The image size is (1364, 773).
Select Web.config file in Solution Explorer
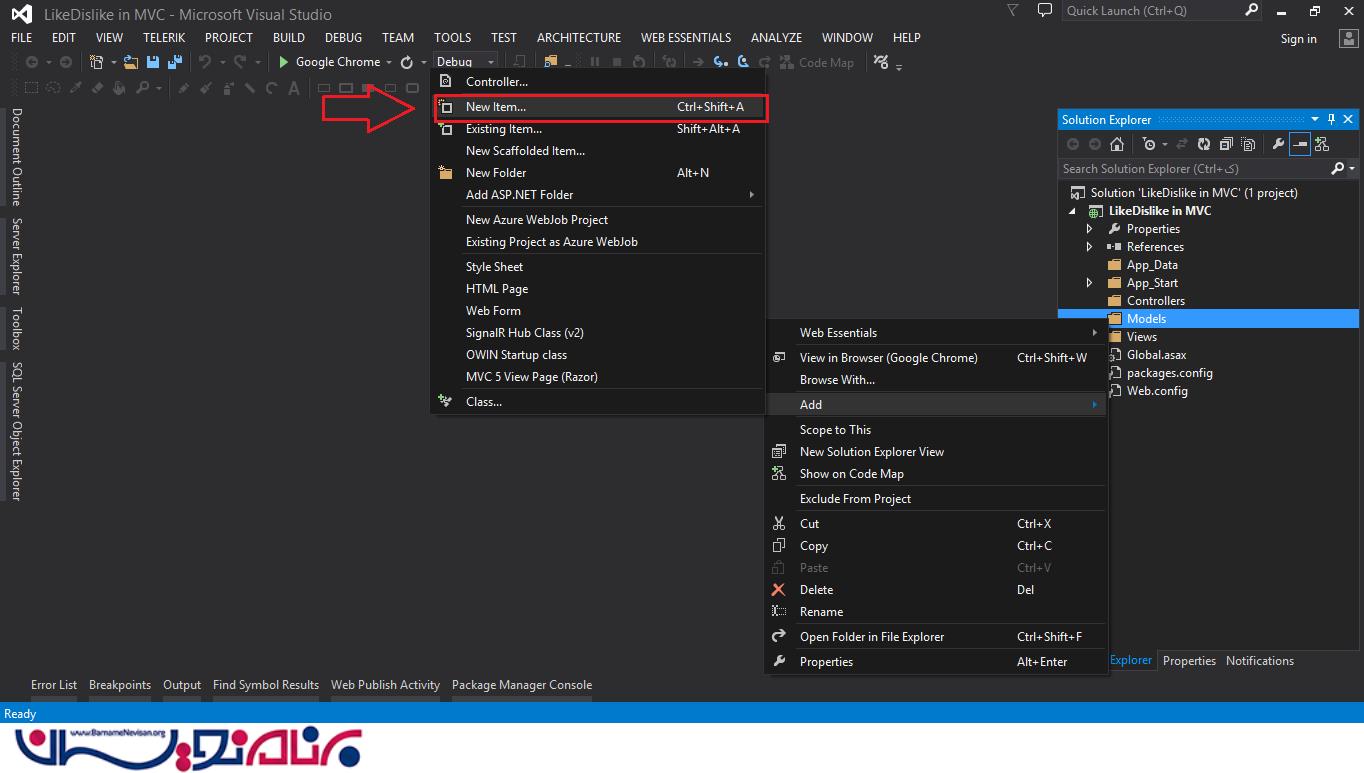(1156, 391)
